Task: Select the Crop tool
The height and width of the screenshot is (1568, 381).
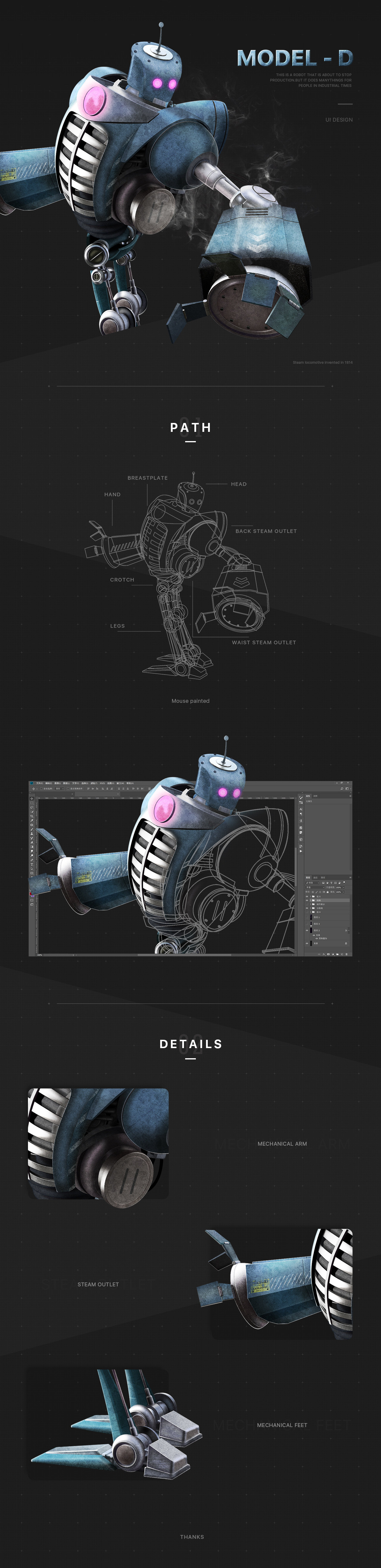Action: [32, 816]
